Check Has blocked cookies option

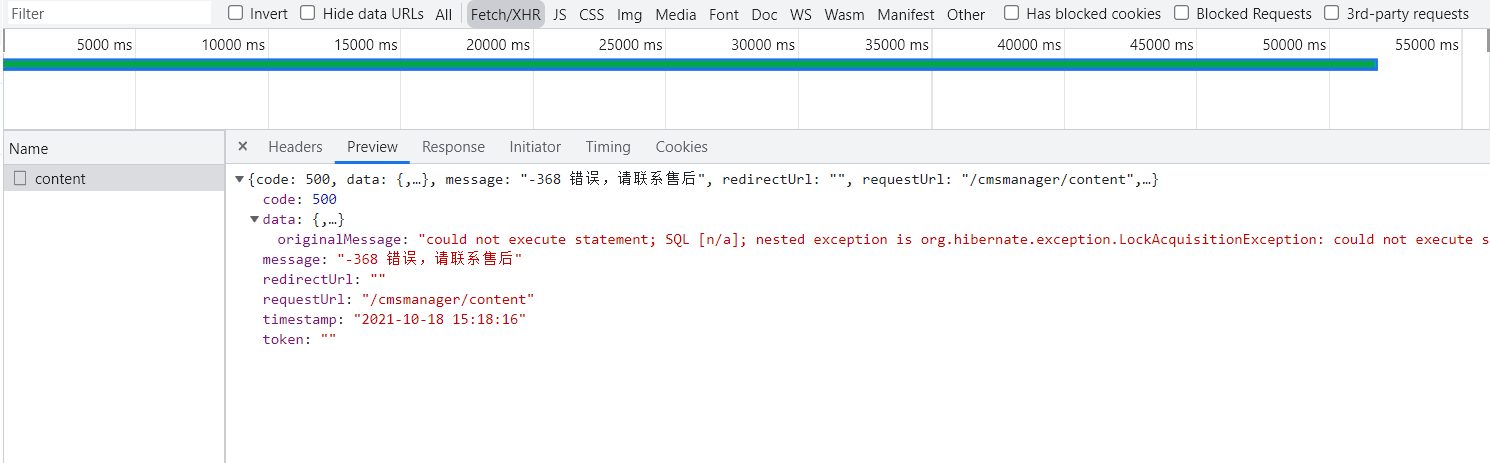(x=1012, y=13)
